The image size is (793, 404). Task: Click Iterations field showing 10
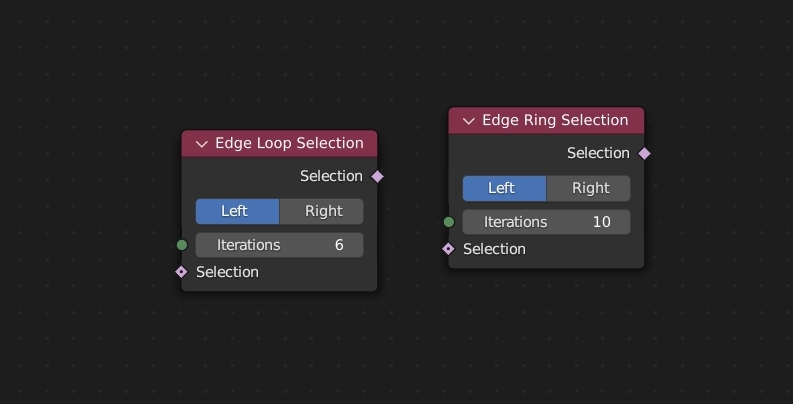click(x=546, y=222)
